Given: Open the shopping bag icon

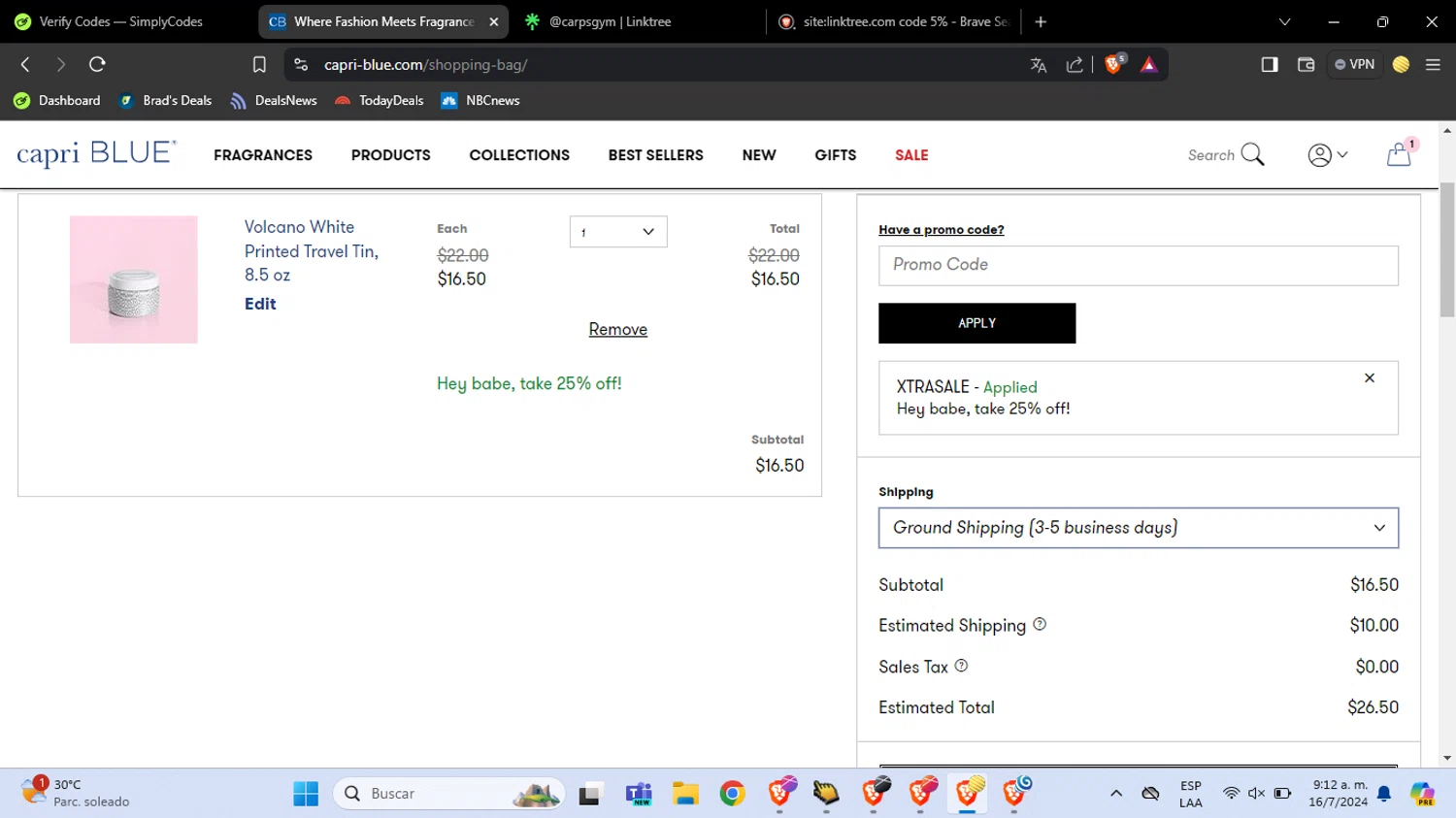Looking at the screenshot, I should (x=1399, y=154).
